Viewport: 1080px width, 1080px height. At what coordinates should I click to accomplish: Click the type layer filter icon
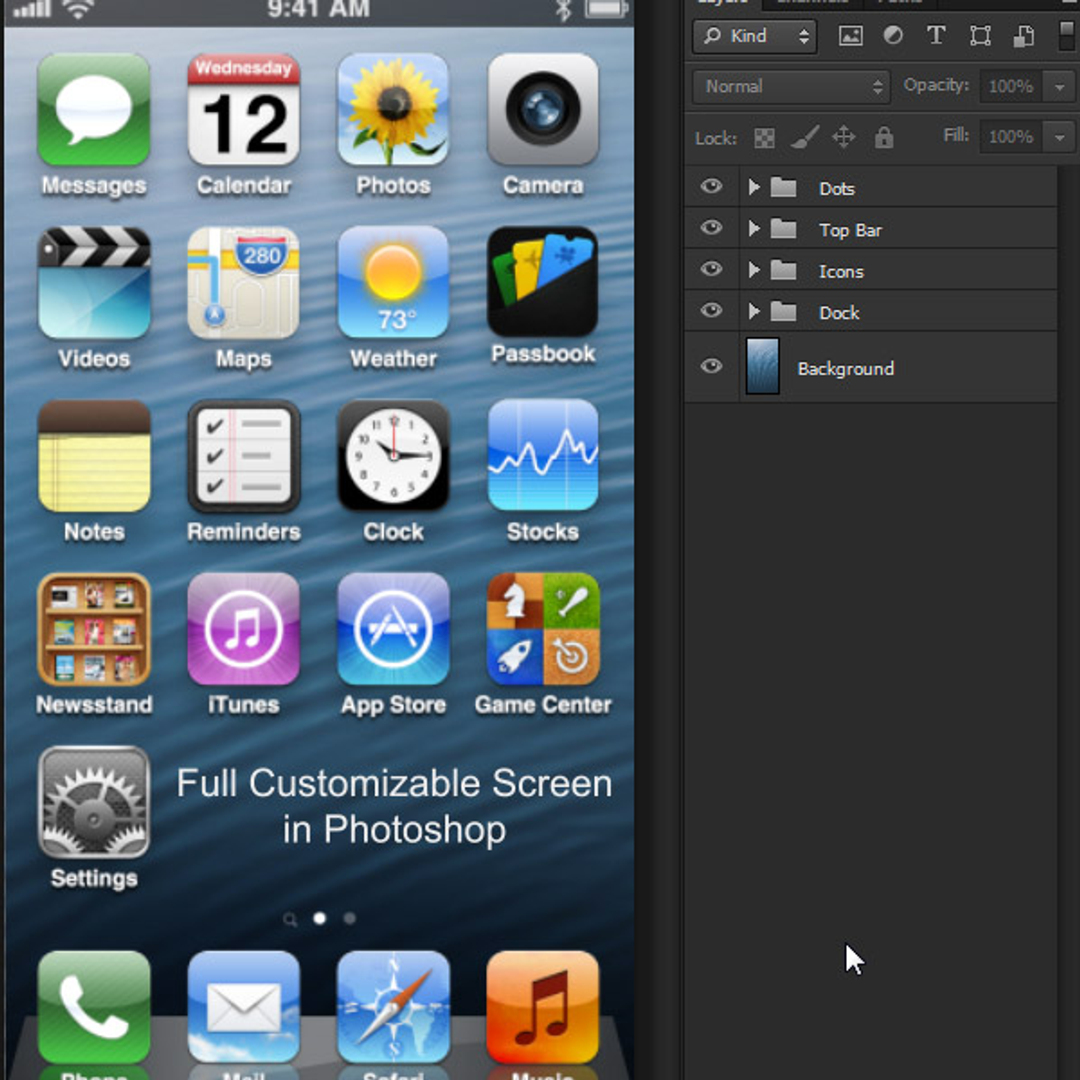point(935,35)
